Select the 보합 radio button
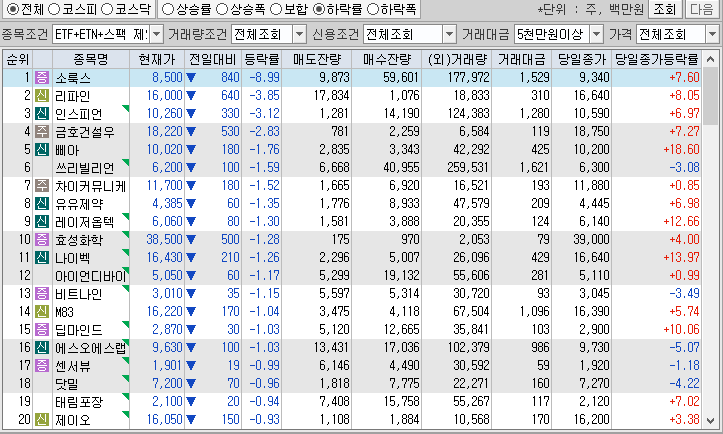 click(276, 9)
